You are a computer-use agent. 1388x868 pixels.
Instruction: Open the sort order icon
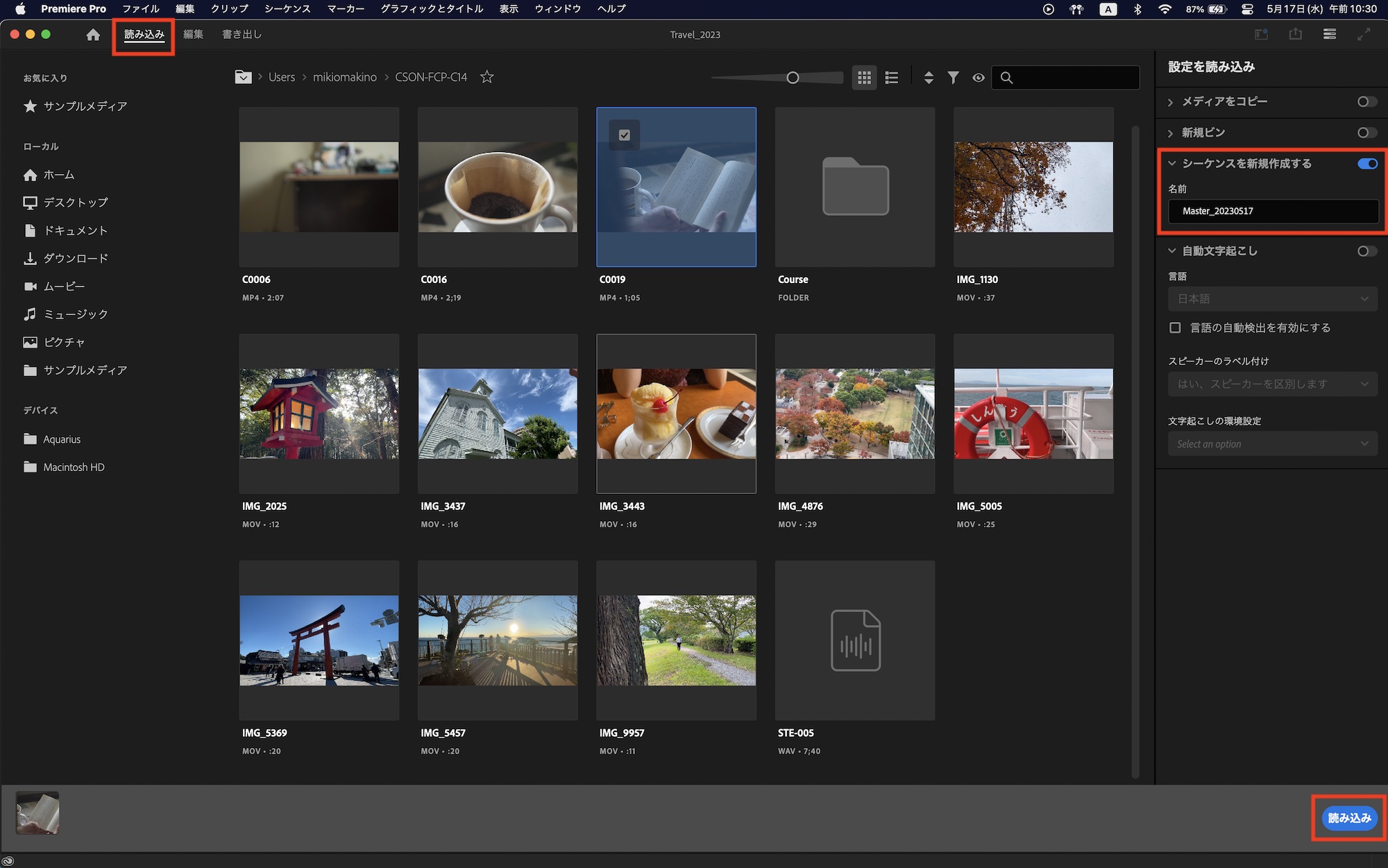tap(929, 78)
